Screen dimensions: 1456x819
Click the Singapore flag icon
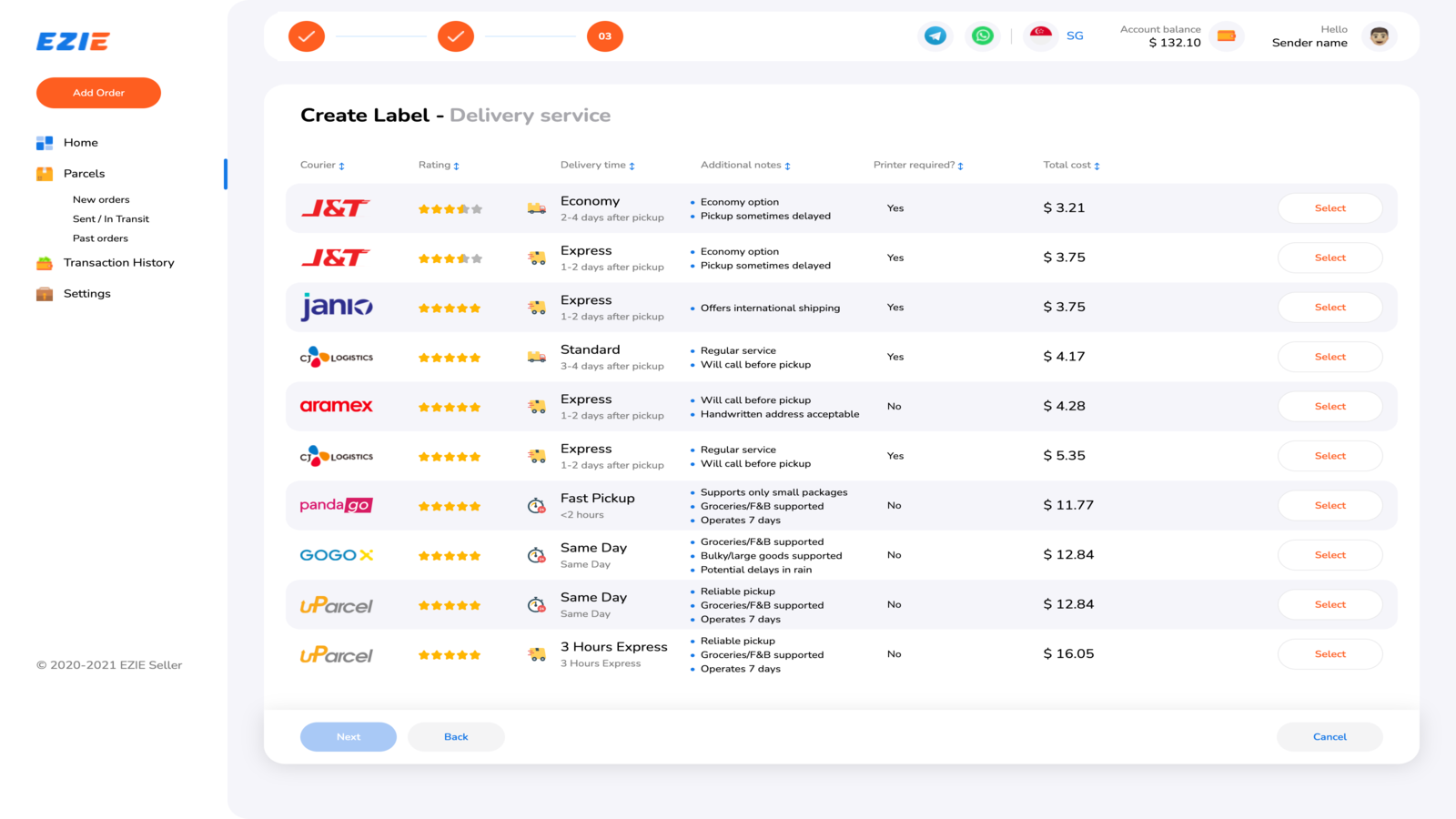point(1040,35)
